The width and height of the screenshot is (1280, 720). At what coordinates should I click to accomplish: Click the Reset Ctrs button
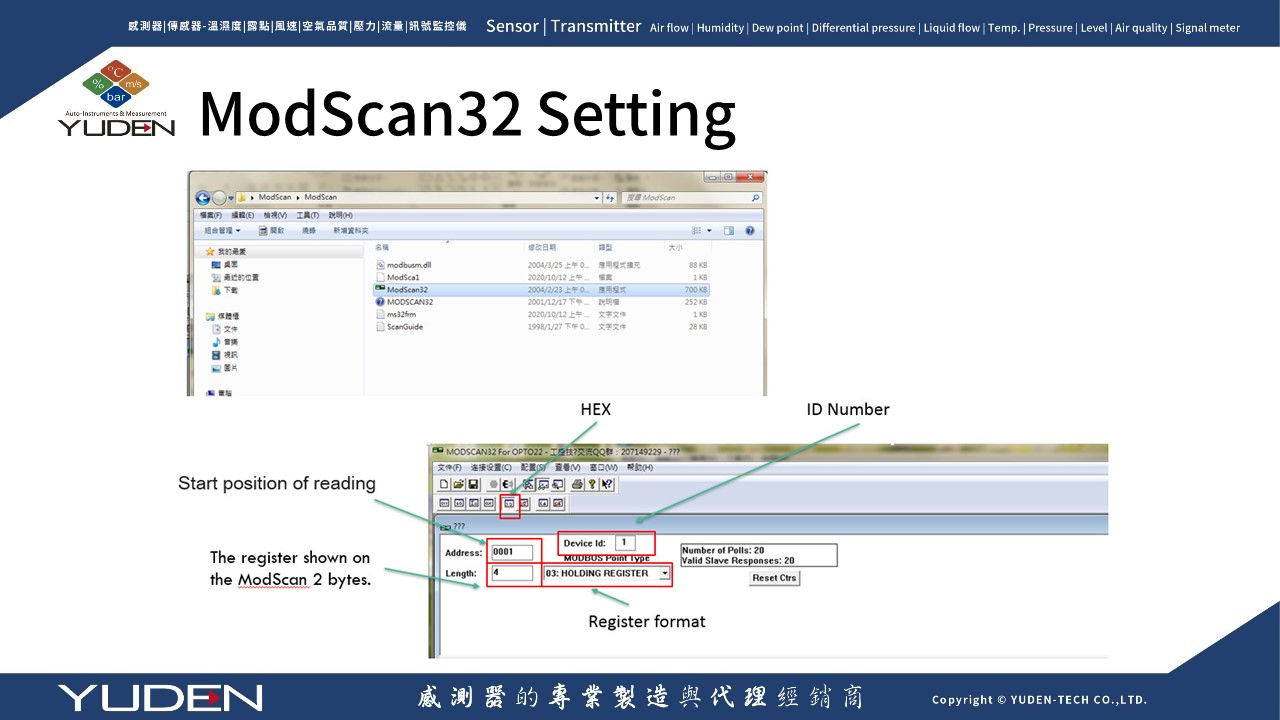(x=774, y=578)
